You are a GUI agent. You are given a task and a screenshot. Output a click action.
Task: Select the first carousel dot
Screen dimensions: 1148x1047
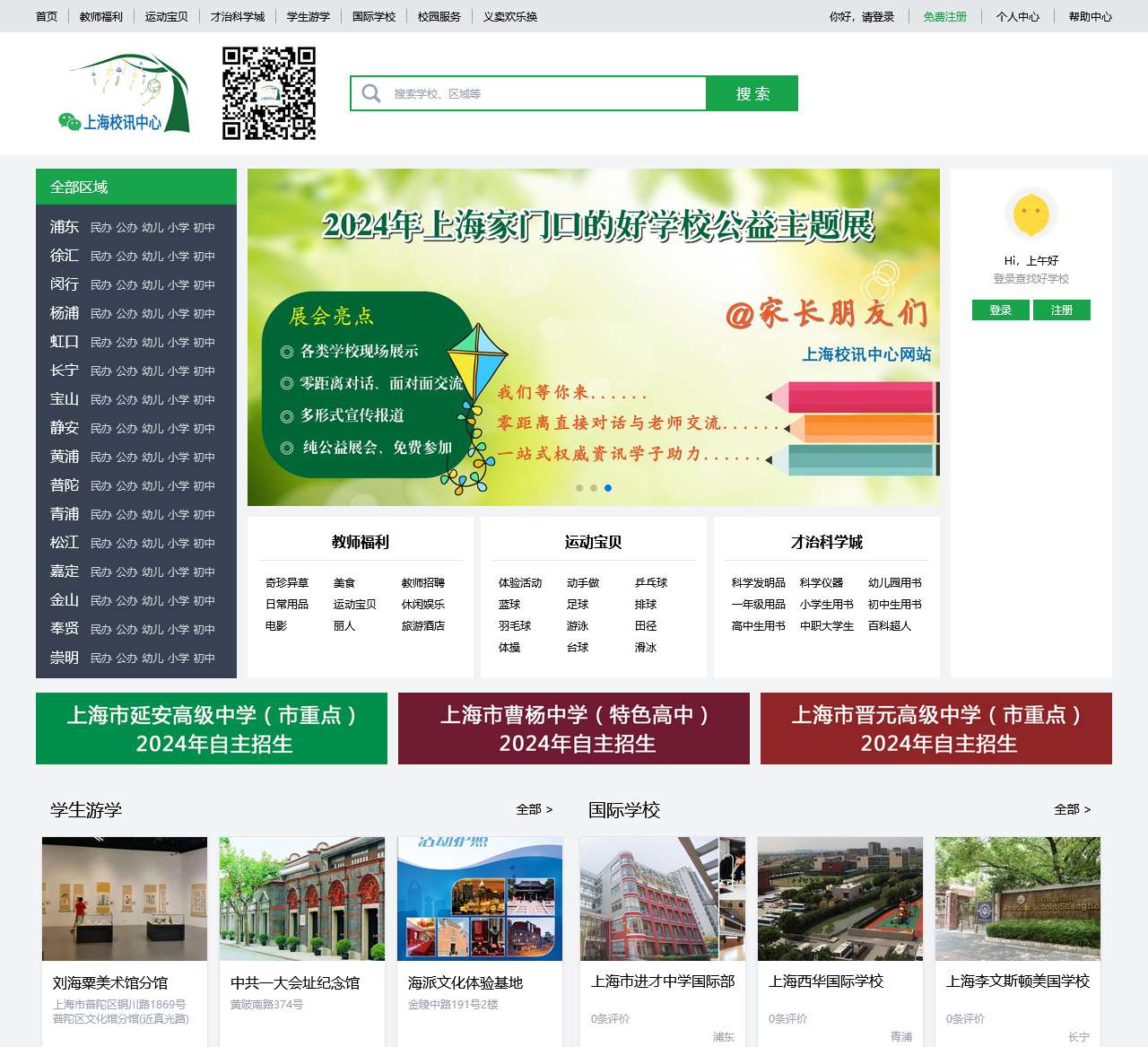pyautogui.click(x=579, y=488)
